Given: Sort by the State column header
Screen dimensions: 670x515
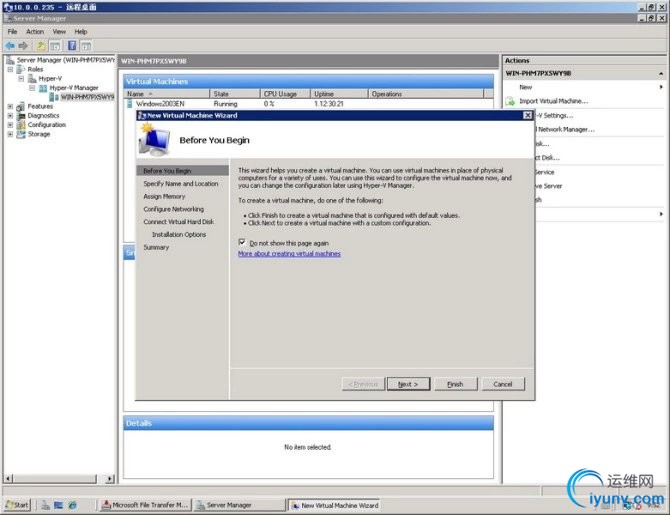Looking at the screenshot, I should (x=235, y=94).
